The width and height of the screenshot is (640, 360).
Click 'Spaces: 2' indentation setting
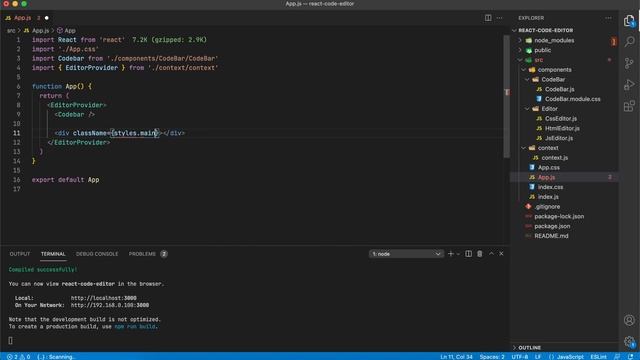(492, 357)
